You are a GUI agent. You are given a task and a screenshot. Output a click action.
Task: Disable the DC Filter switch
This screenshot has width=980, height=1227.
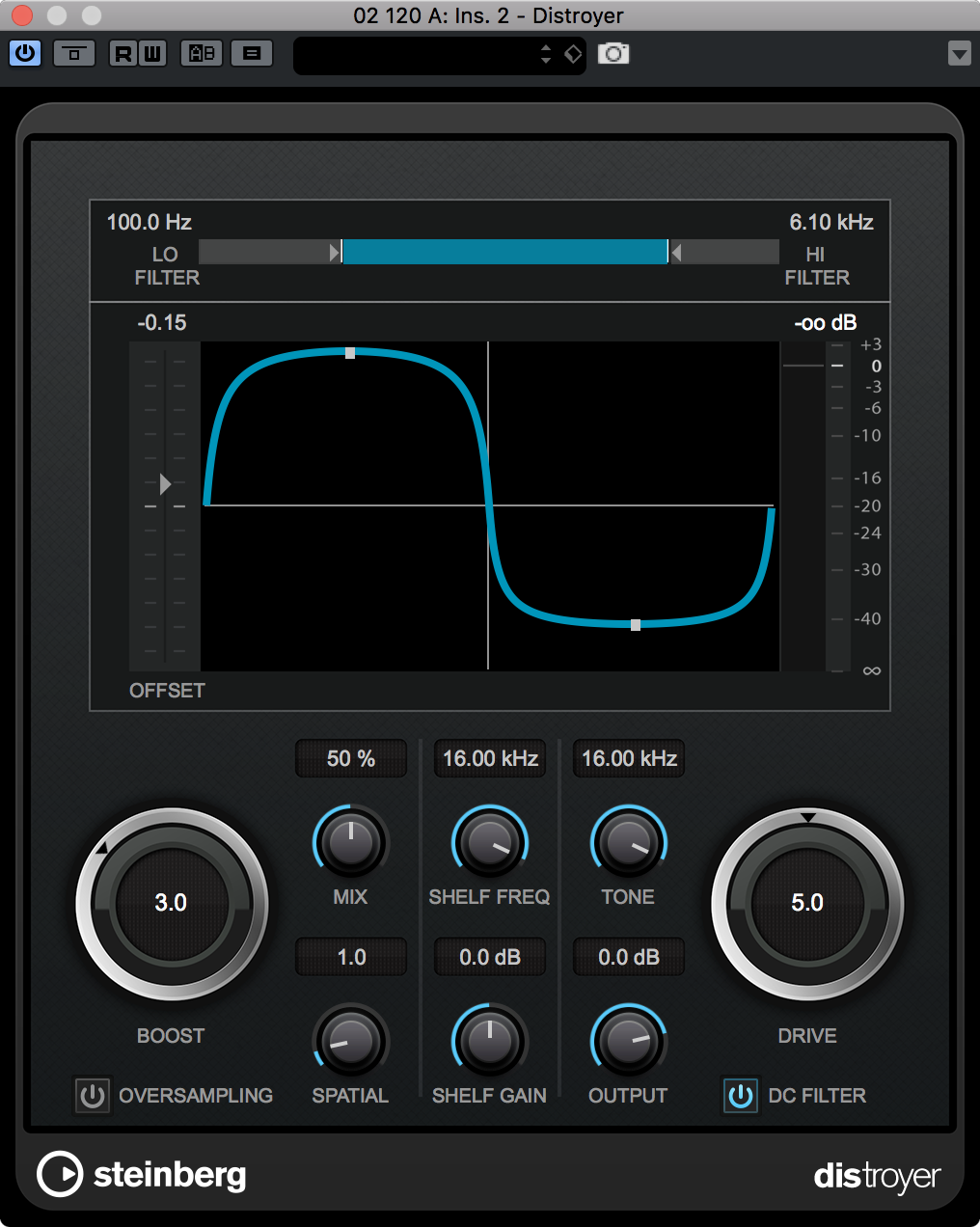point(741,1096)
